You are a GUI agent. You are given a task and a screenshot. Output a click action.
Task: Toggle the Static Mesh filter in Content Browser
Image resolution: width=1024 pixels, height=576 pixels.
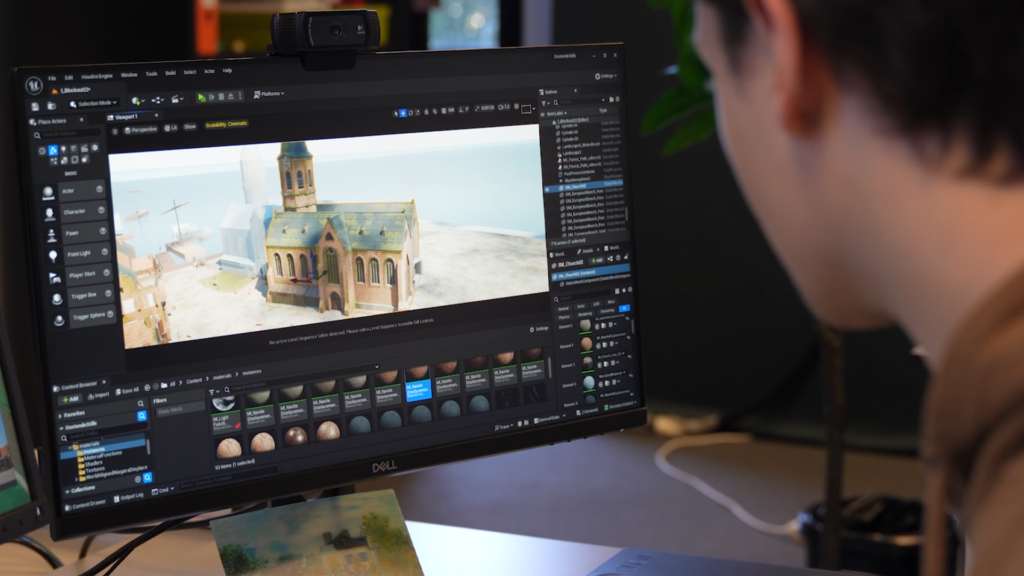178,410
